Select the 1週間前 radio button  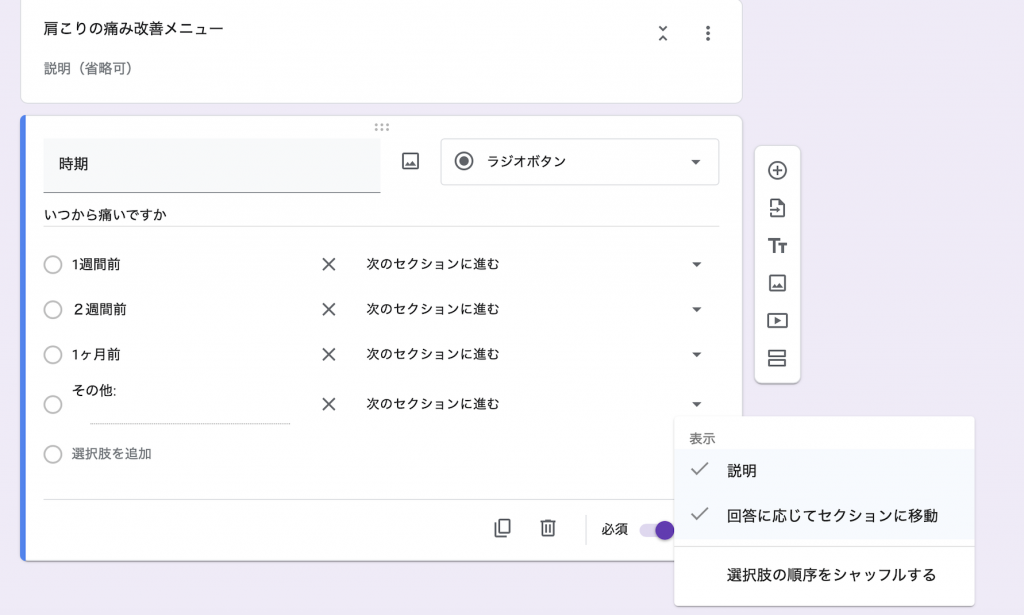pyautogui.click(x=53, y=265)
